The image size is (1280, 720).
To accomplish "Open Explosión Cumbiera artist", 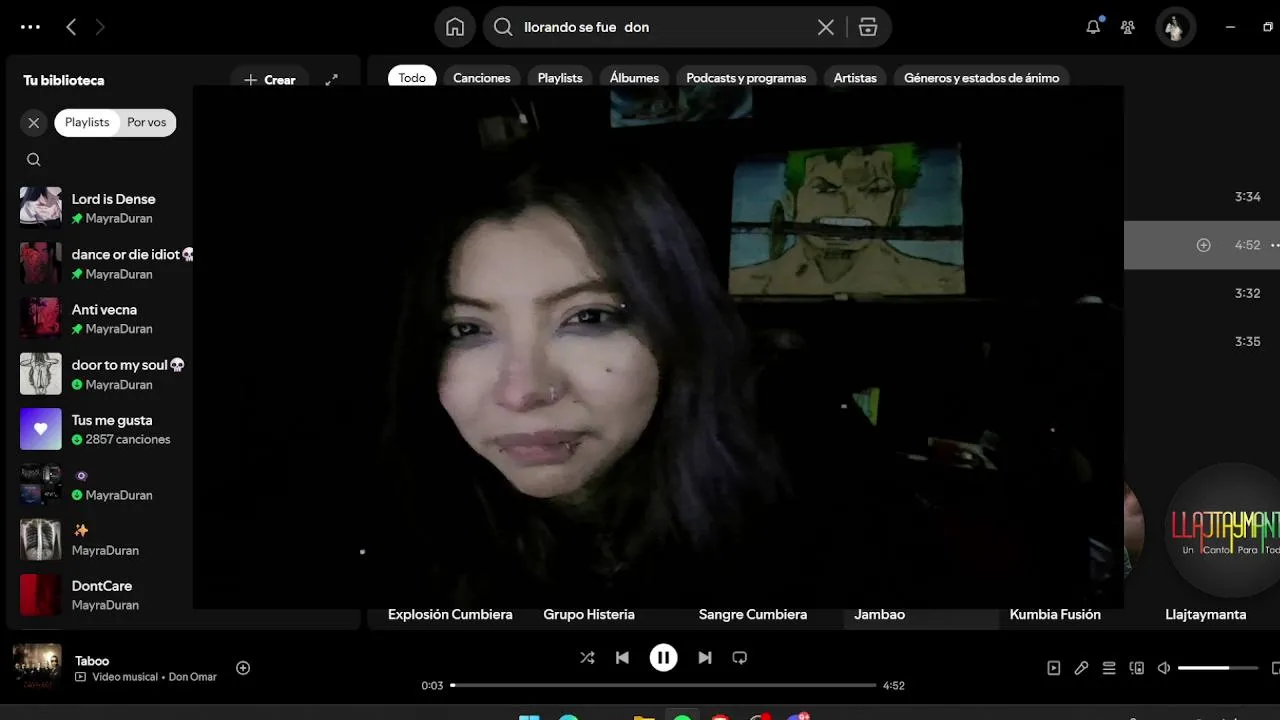I will (x=450, y=615).
